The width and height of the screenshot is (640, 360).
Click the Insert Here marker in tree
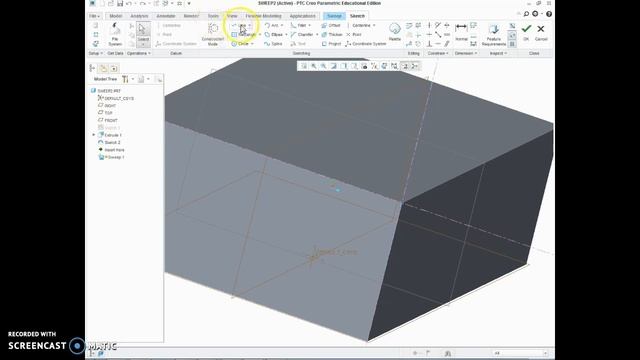(x=111, y=150)
